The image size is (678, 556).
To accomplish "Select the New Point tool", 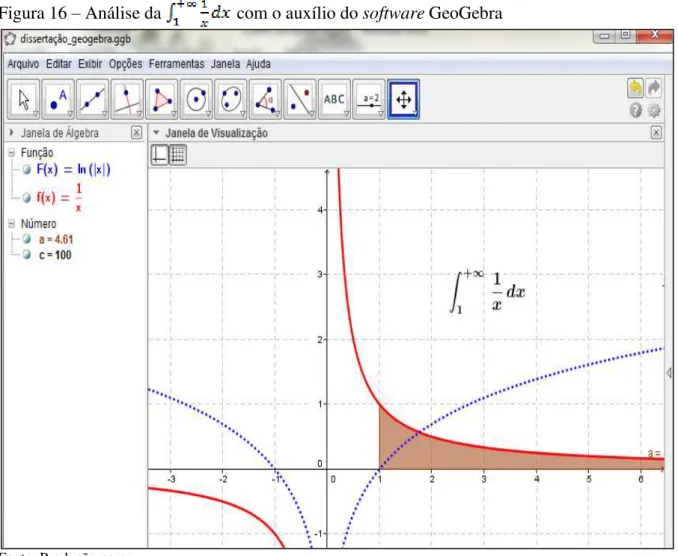I will [x=58, y=99].
